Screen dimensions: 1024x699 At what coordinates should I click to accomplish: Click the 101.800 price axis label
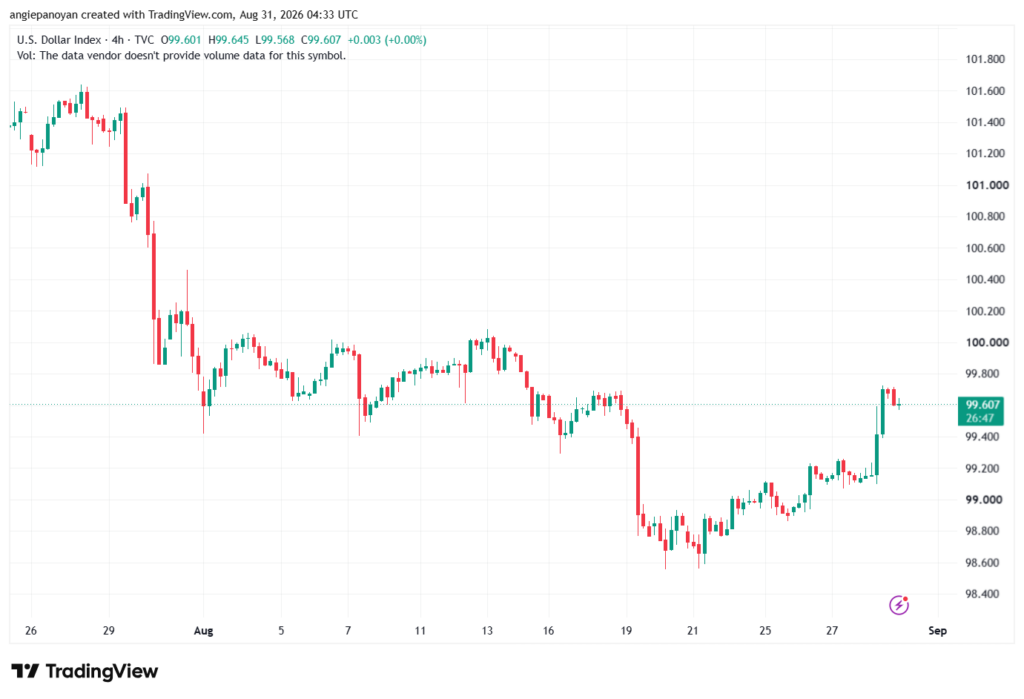(x=985, y=59)
